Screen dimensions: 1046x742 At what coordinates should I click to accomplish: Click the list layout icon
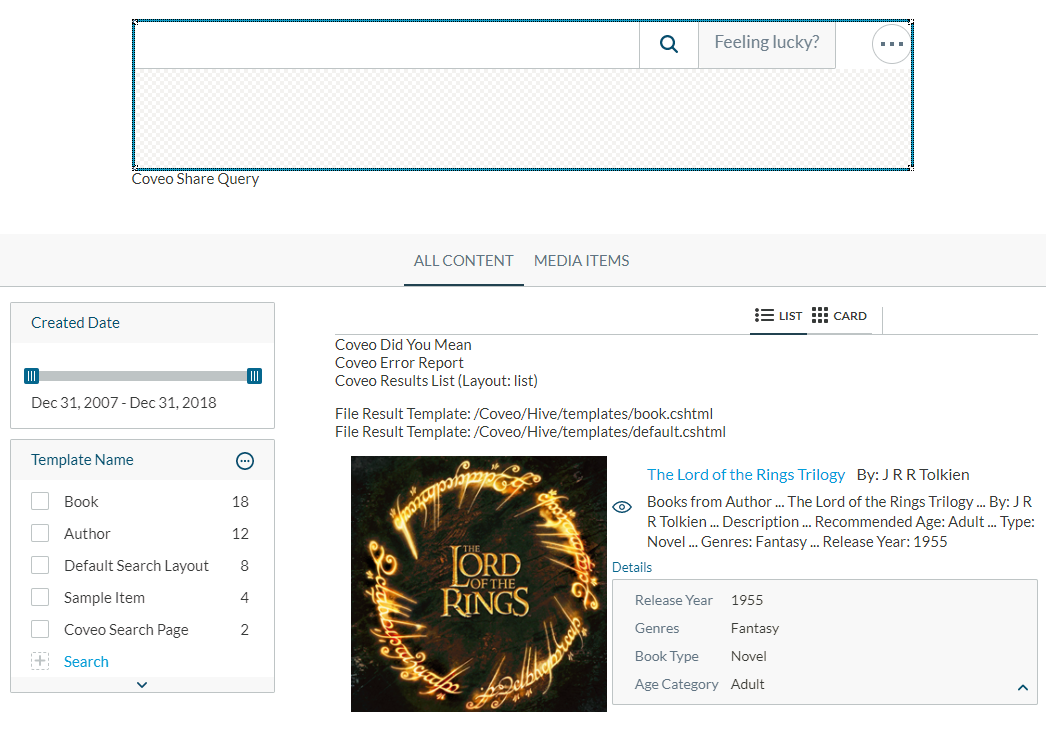(764, 315)
